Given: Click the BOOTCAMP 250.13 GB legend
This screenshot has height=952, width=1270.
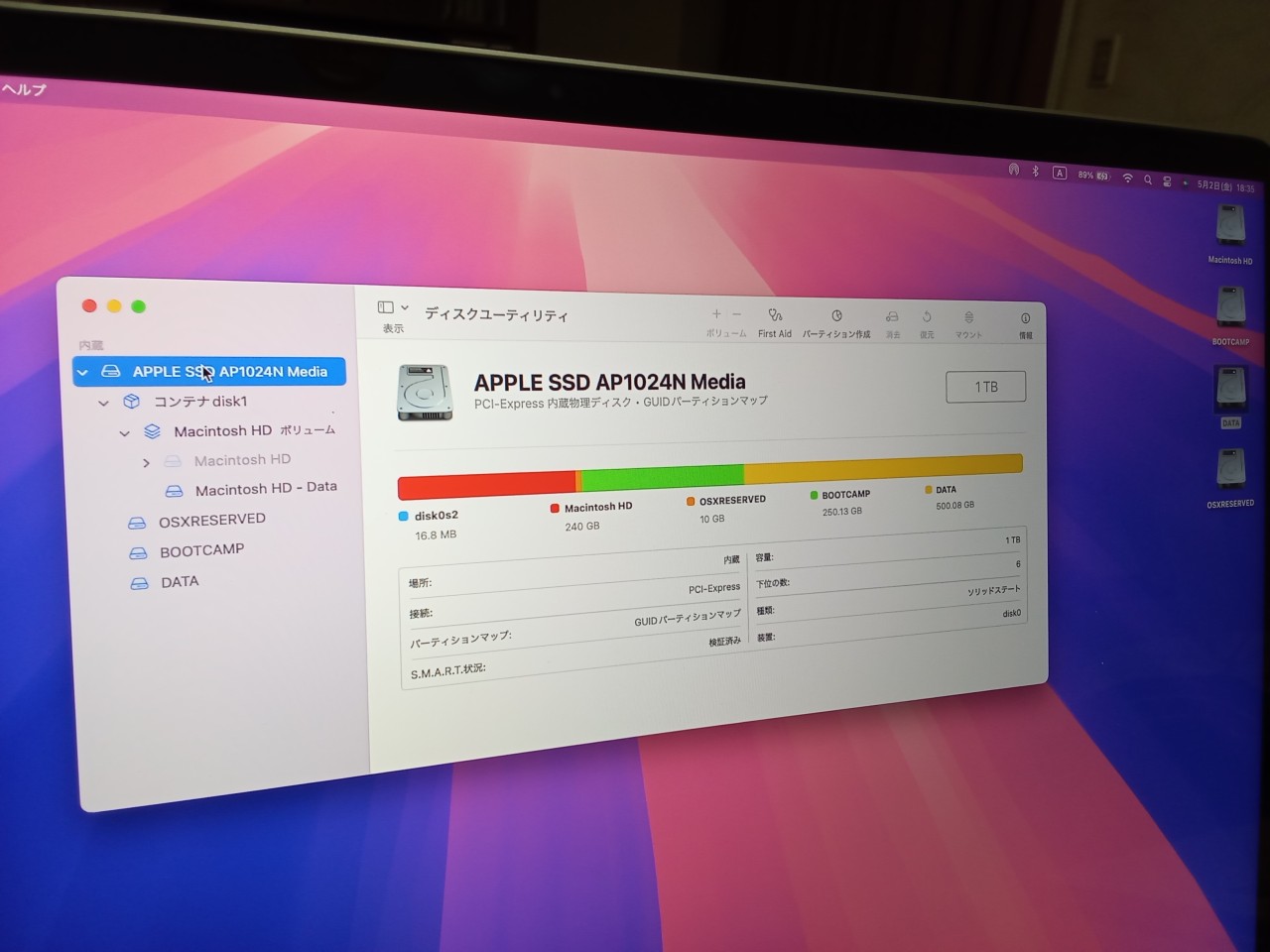Looking at the screenshot, I should point(841,503).
